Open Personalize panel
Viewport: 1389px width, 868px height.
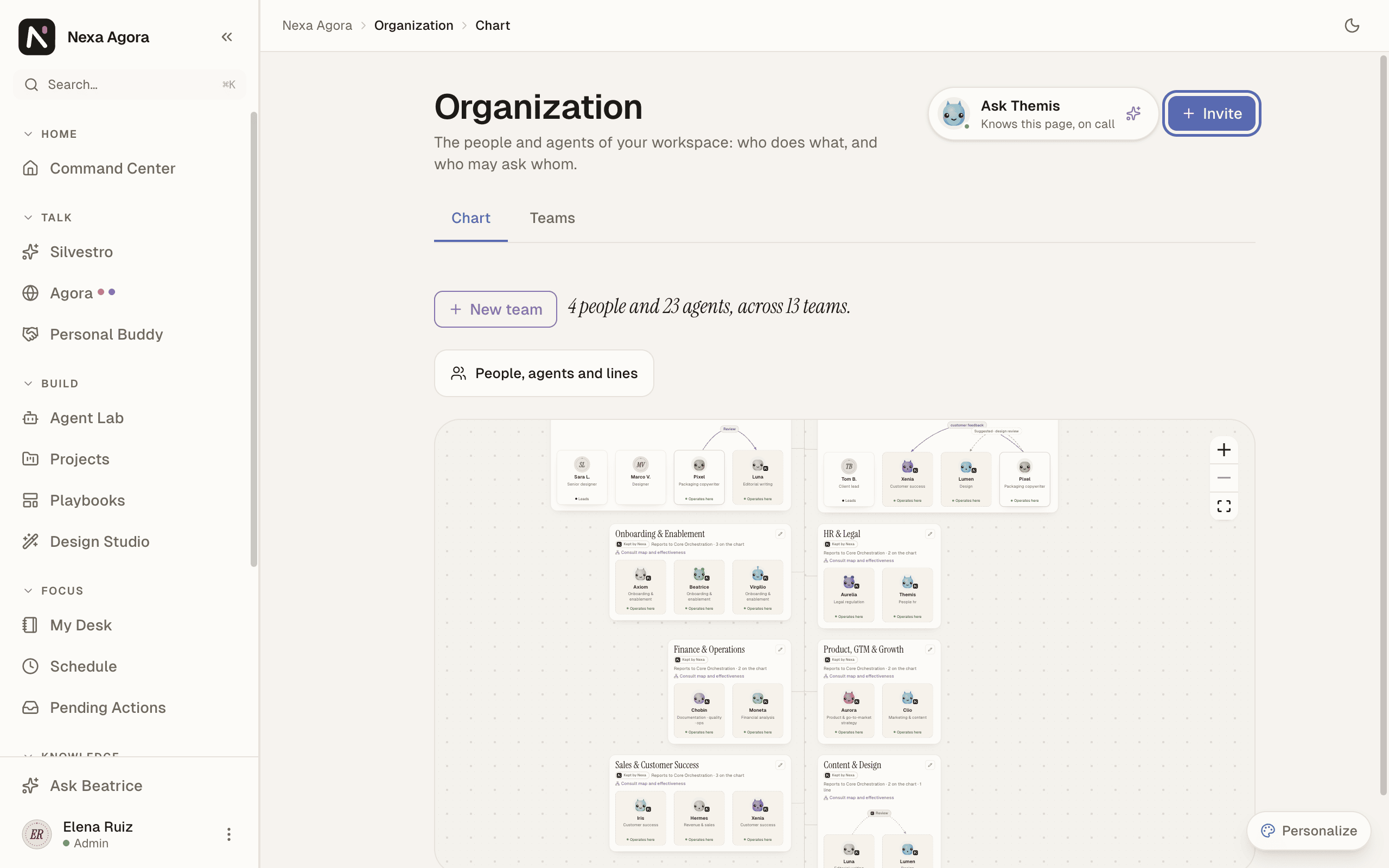[x=1309, y=831]
